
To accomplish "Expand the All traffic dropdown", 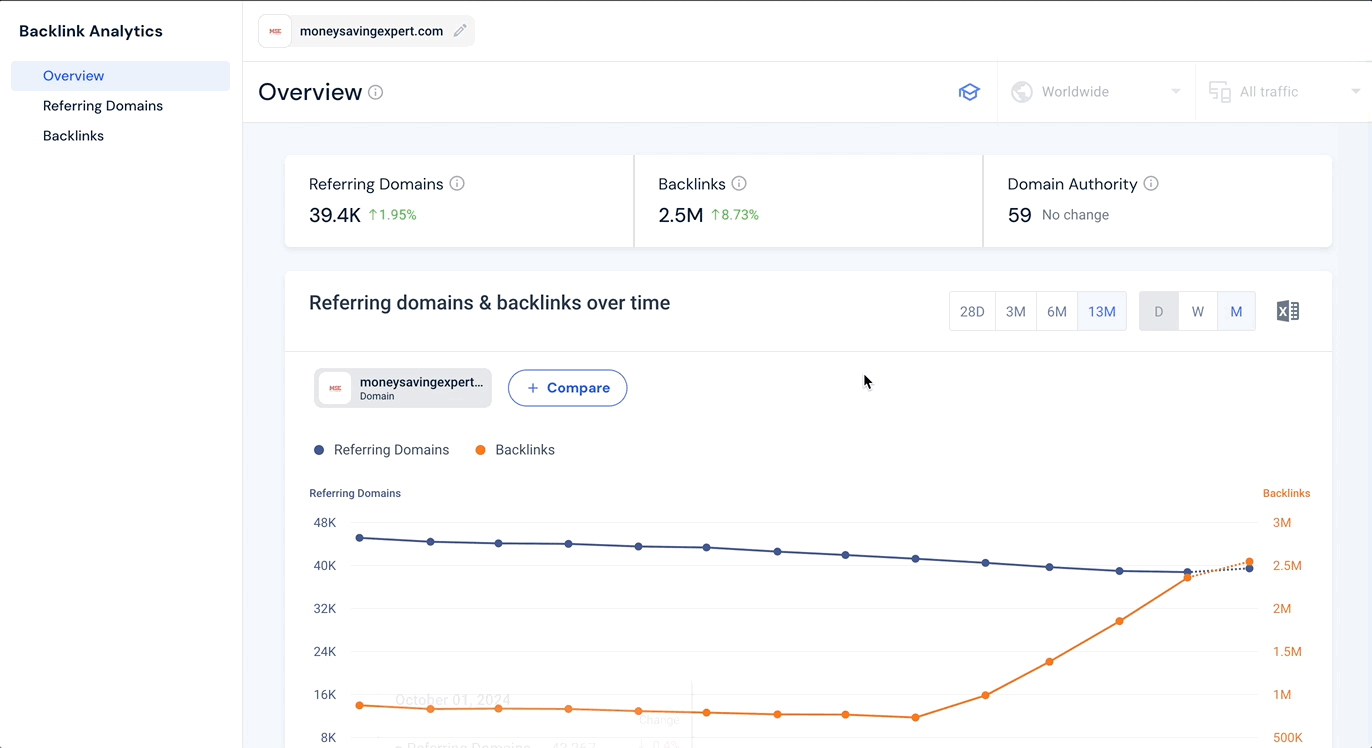I will [x=1284, y=92].
